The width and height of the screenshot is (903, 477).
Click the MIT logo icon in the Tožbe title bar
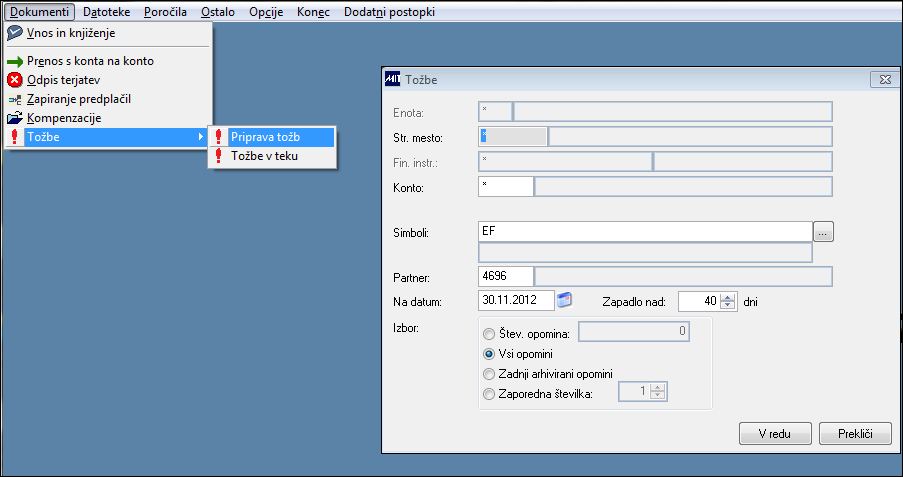[392, 79]
